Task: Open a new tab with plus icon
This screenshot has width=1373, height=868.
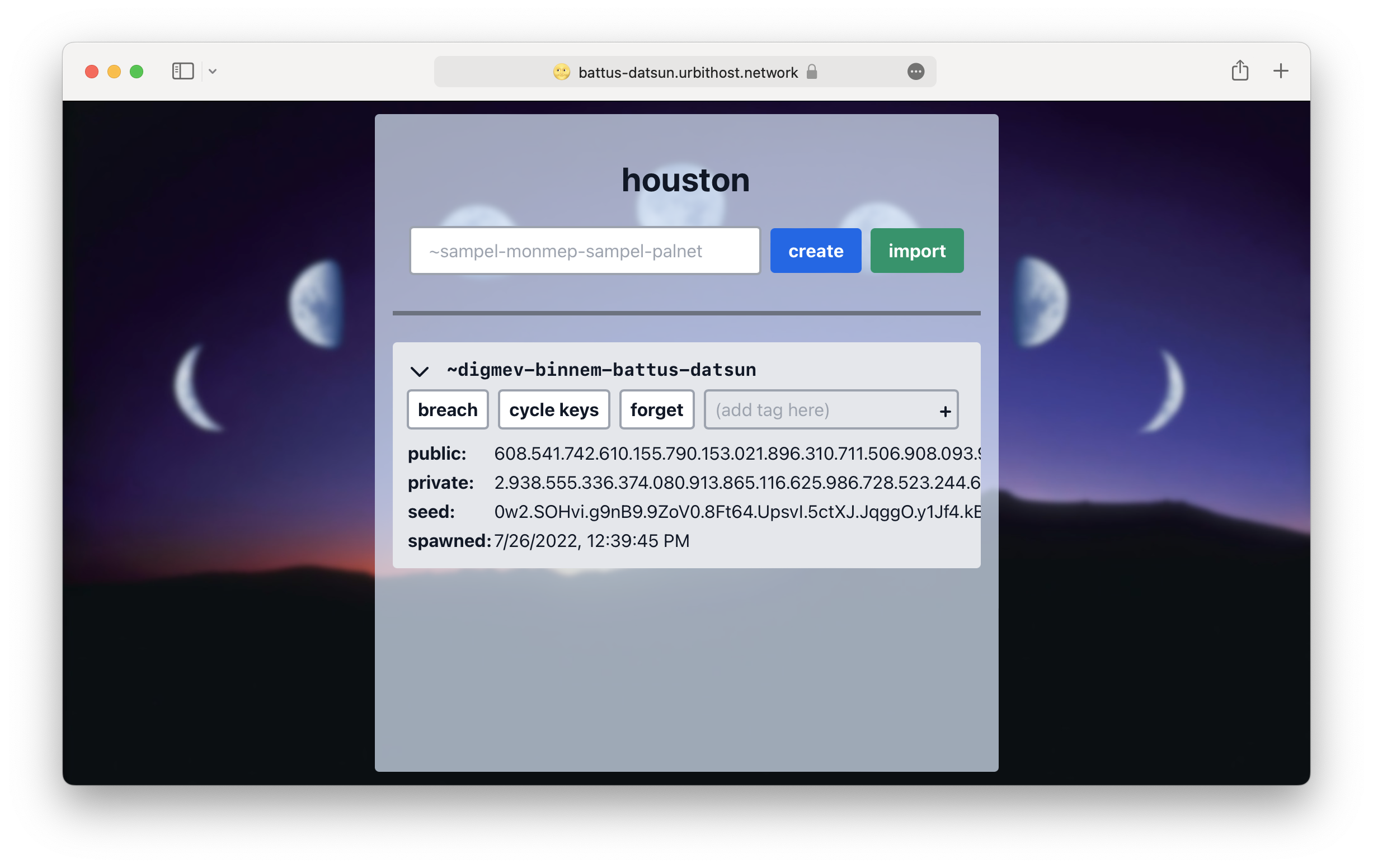Action: pyautogui.click(x=1281, y=70)
